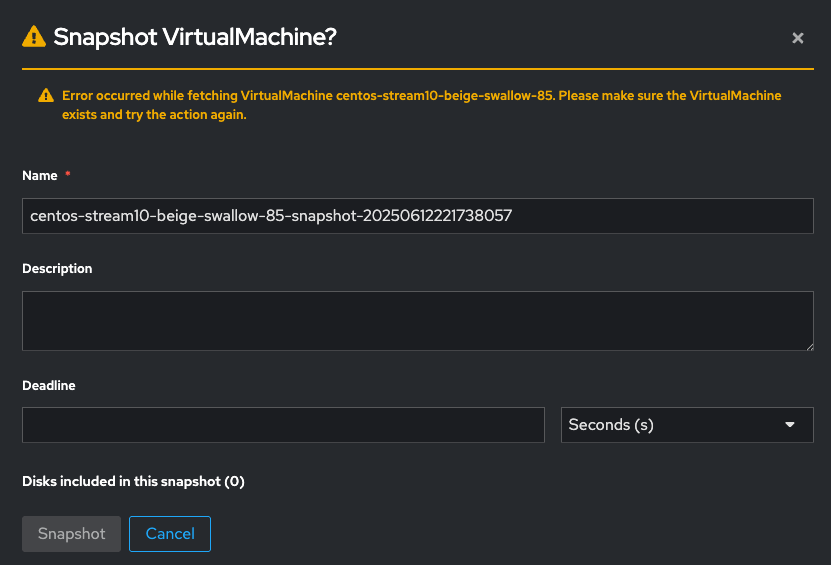Image resolution: width=831 pixels, height=565 pixels.
Task: Click the 'Error occurred while fetching' message text
Action: (150, 96)
